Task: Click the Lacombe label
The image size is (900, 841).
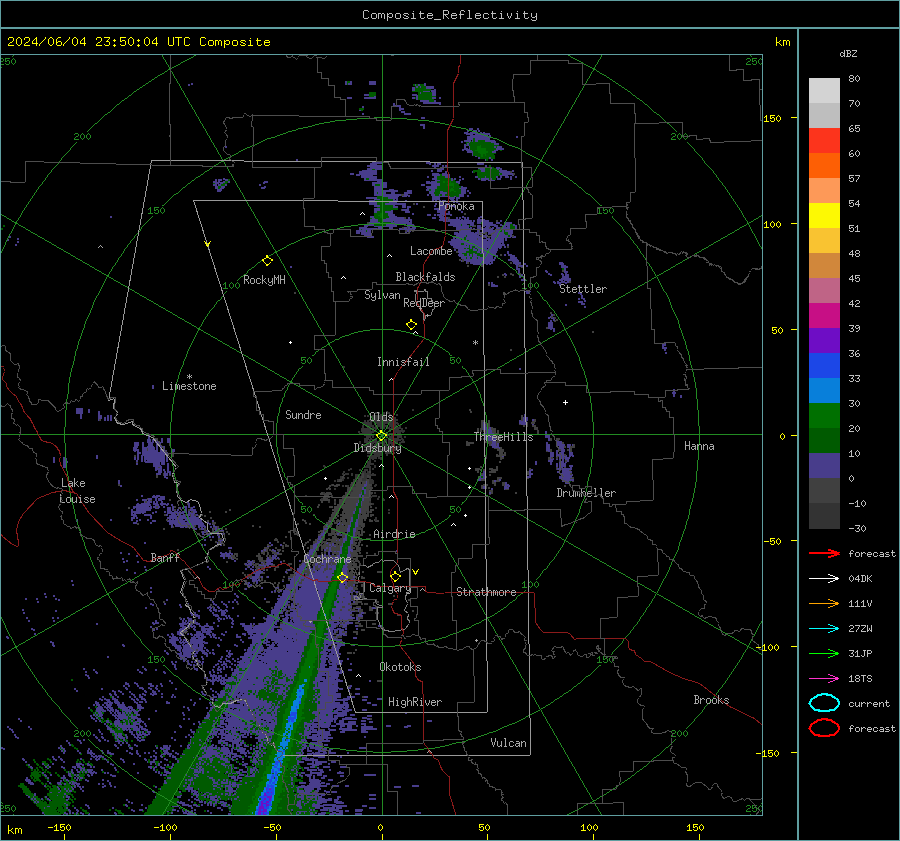Action: 431,251
